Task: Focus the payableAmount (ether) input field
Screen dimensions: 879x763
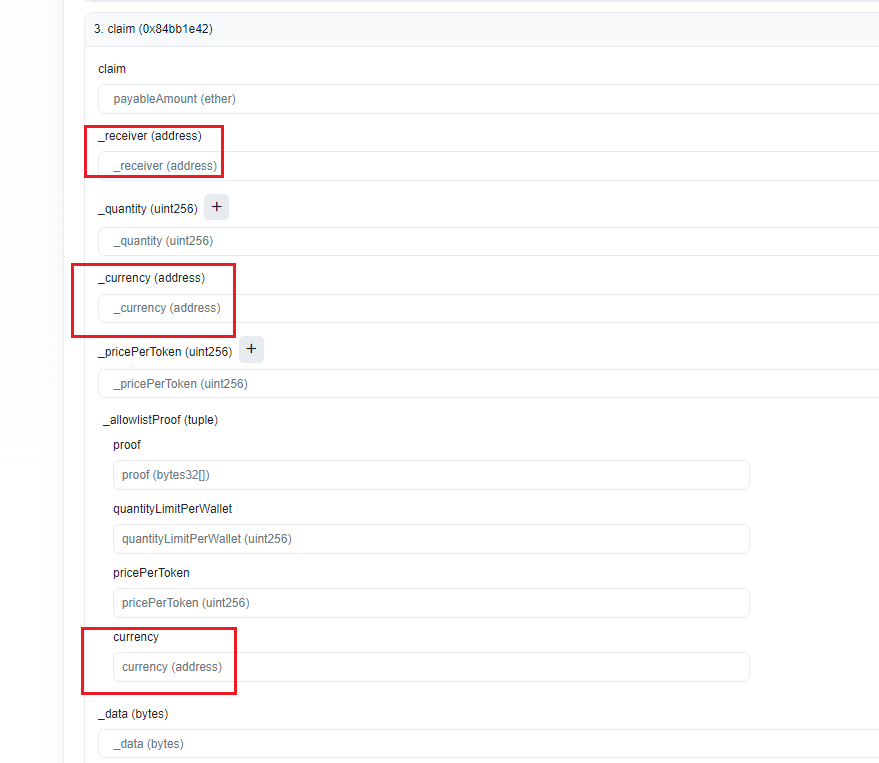Action: click(490, 99)
